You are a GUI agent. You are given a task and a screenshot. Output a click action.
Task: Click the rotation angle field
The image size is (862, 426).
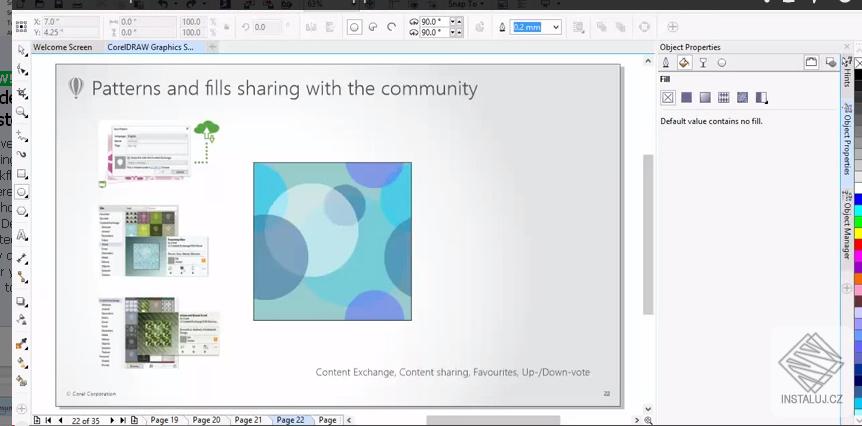click(x=268, y=27)
